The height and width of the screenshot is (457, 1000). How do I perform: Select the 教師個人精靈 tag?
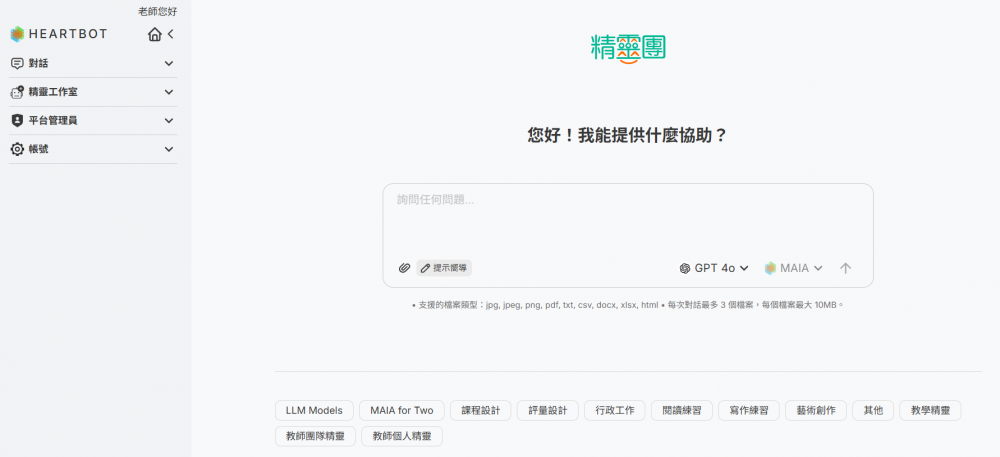pyautogui.click(x=401, y=436)
